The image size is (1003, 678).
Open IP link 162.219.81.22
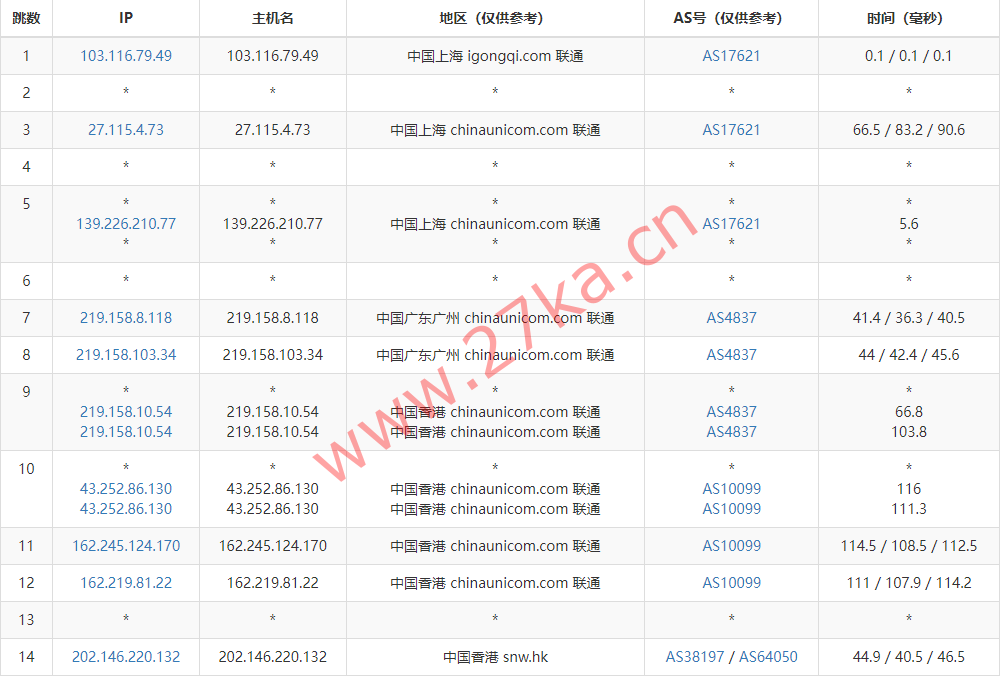click(126, 583)
